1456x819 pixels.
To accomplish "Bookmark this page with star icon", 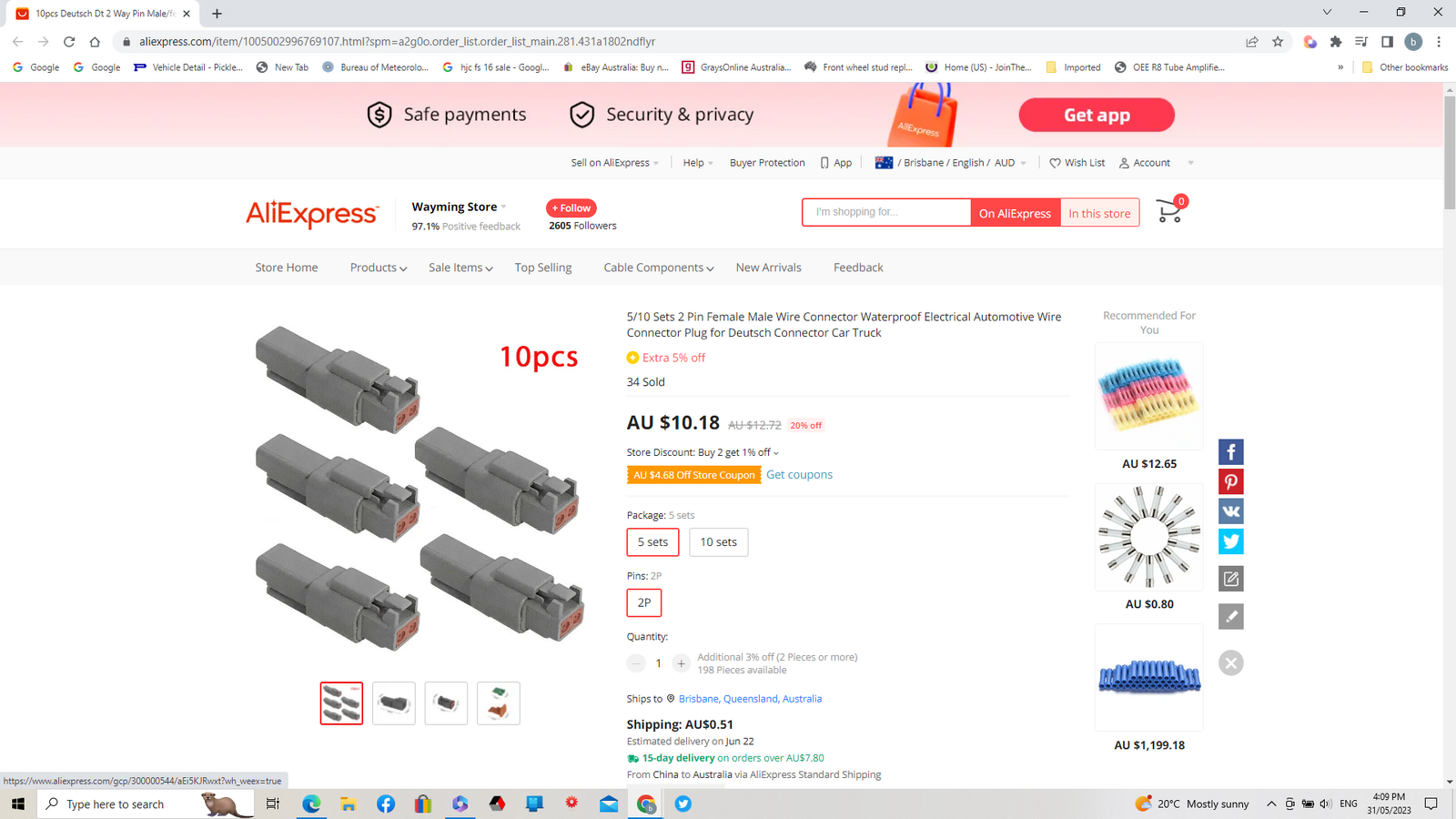I will [1278, 41].
